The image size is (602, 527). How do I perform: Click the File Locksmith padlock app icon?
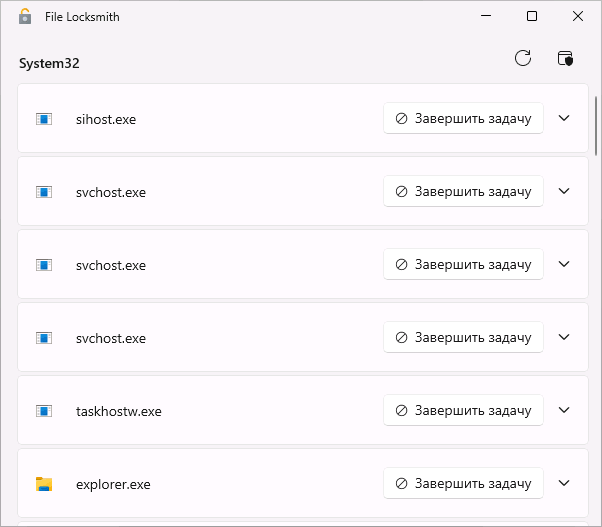pyautogui.click(x=25, y=17)
